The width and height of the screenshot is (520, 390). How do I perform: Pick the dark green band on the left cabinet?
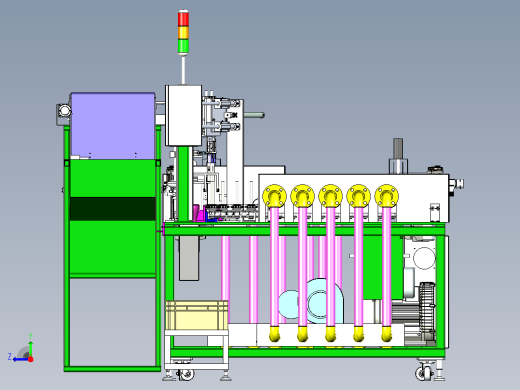(x=113, y=209)
